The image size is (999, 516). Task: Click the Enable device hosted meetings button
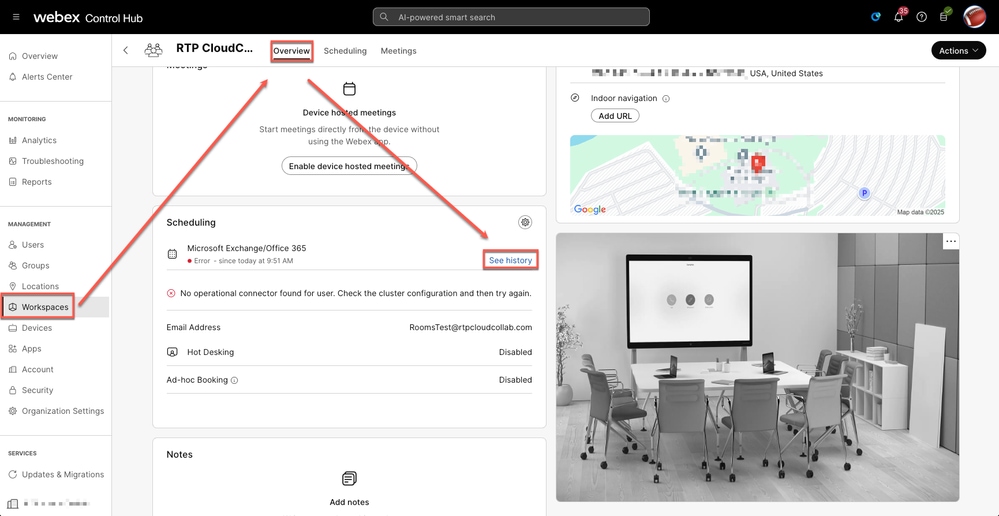(349, 166)
